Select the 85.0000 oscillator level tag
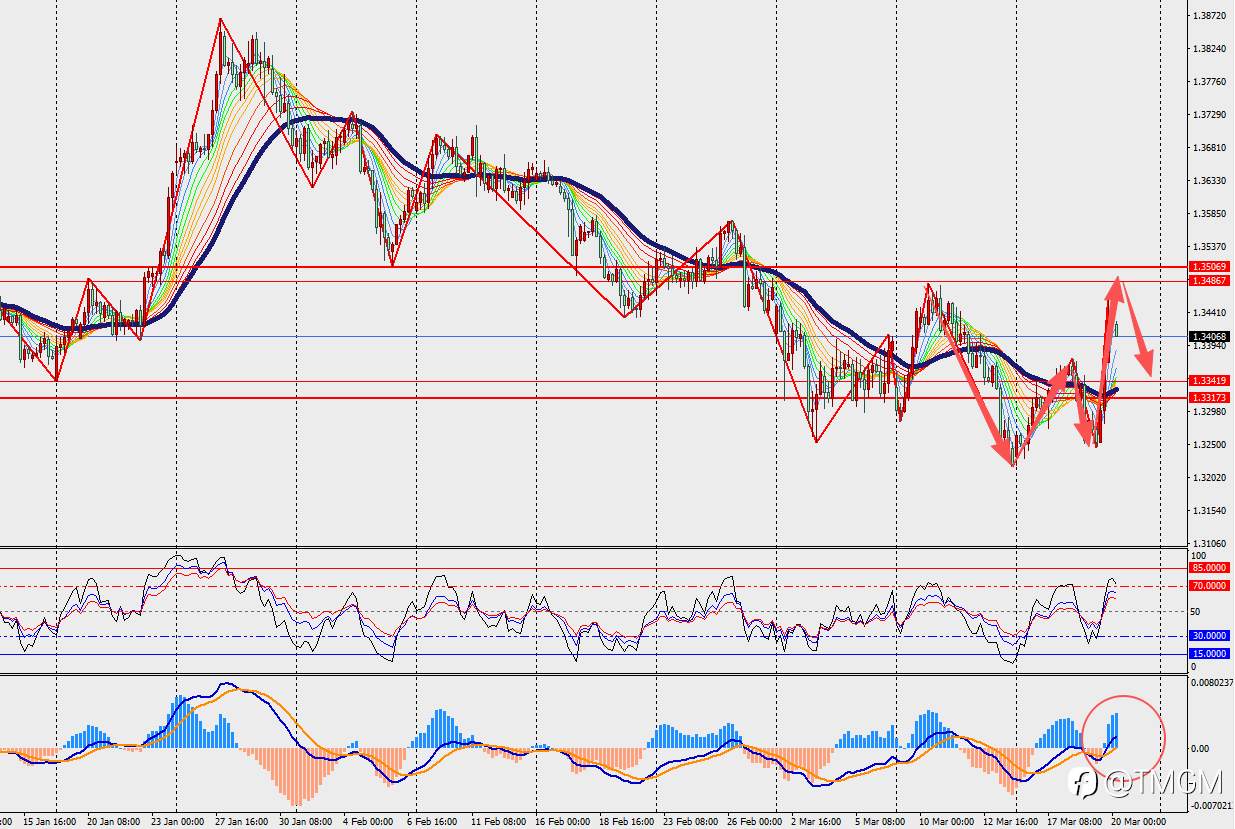 [x=1209, y=568]
